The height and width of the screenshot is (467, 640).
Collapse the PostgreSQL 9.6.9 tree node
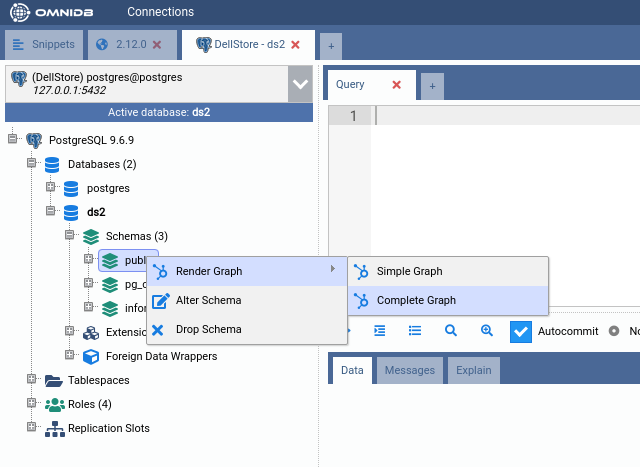pyautogui.click(x=13, y=139)
